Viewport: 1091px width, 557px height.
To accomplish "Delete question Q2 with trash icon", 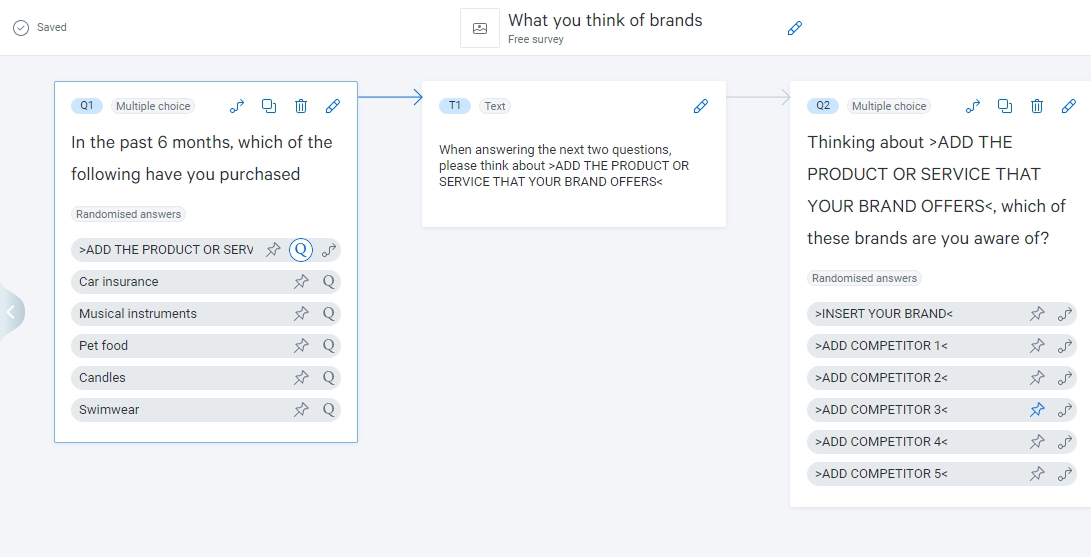I will pos(1037,106).
